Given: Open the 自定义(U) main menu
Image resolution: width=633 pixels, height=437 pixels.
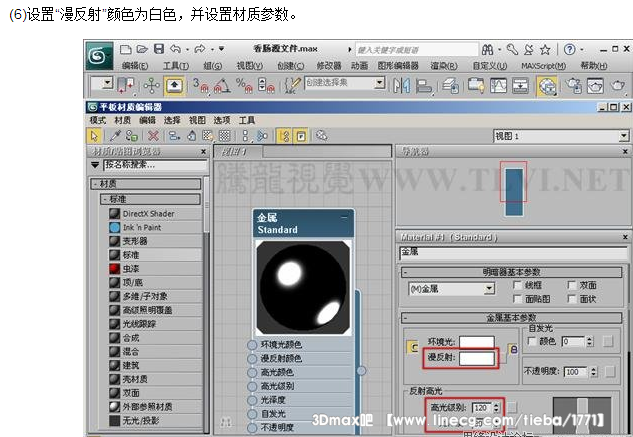Looking at the screenshot, I should 490,65.
